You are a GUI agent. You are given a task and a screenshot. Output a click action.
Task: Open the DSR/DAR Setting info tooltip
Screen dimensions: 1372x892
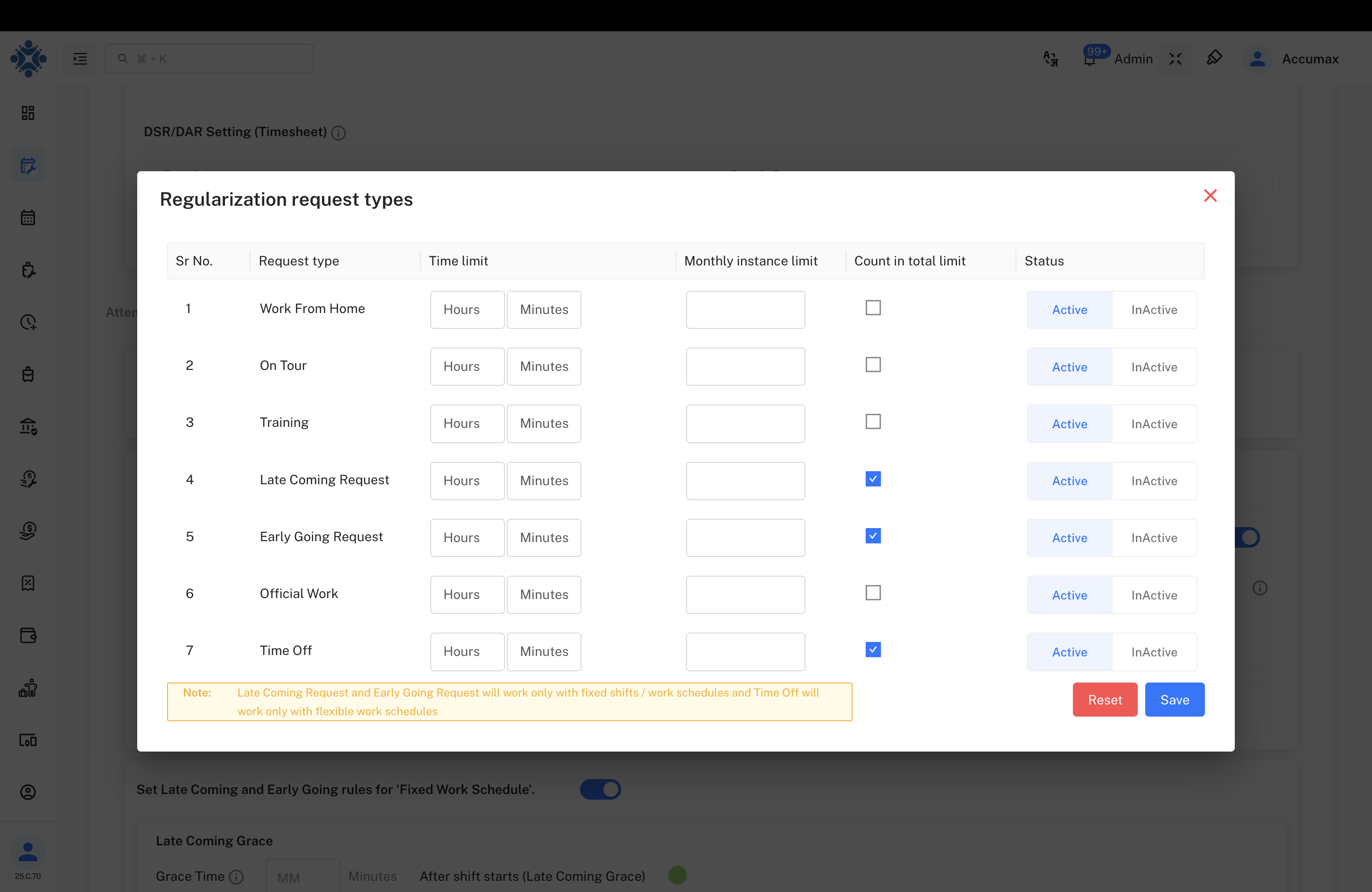[x=338, y=132]
